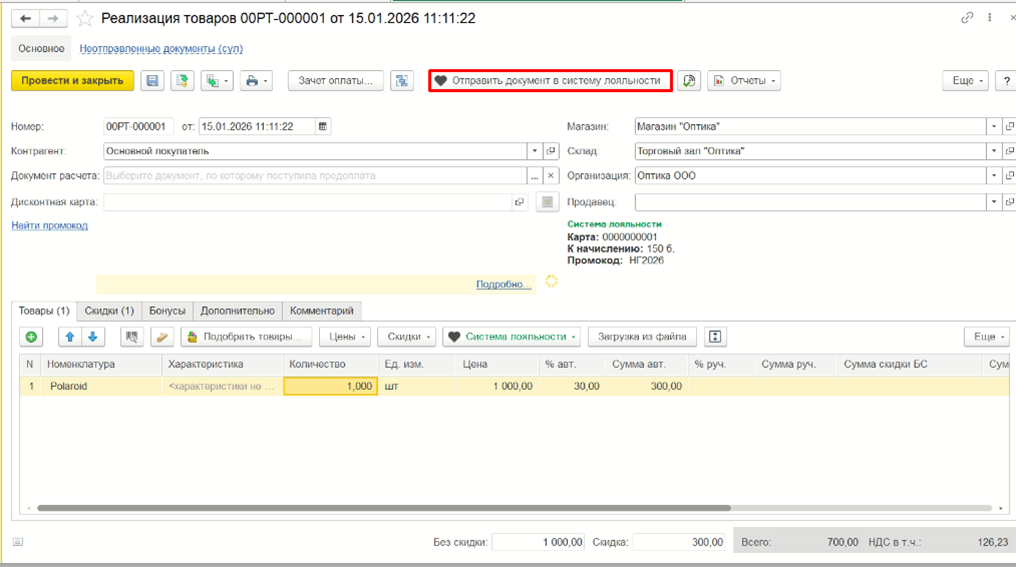Select the Polaroid nomenclature cell
The width and height of the screenshot is (1016, 567).
101,386
